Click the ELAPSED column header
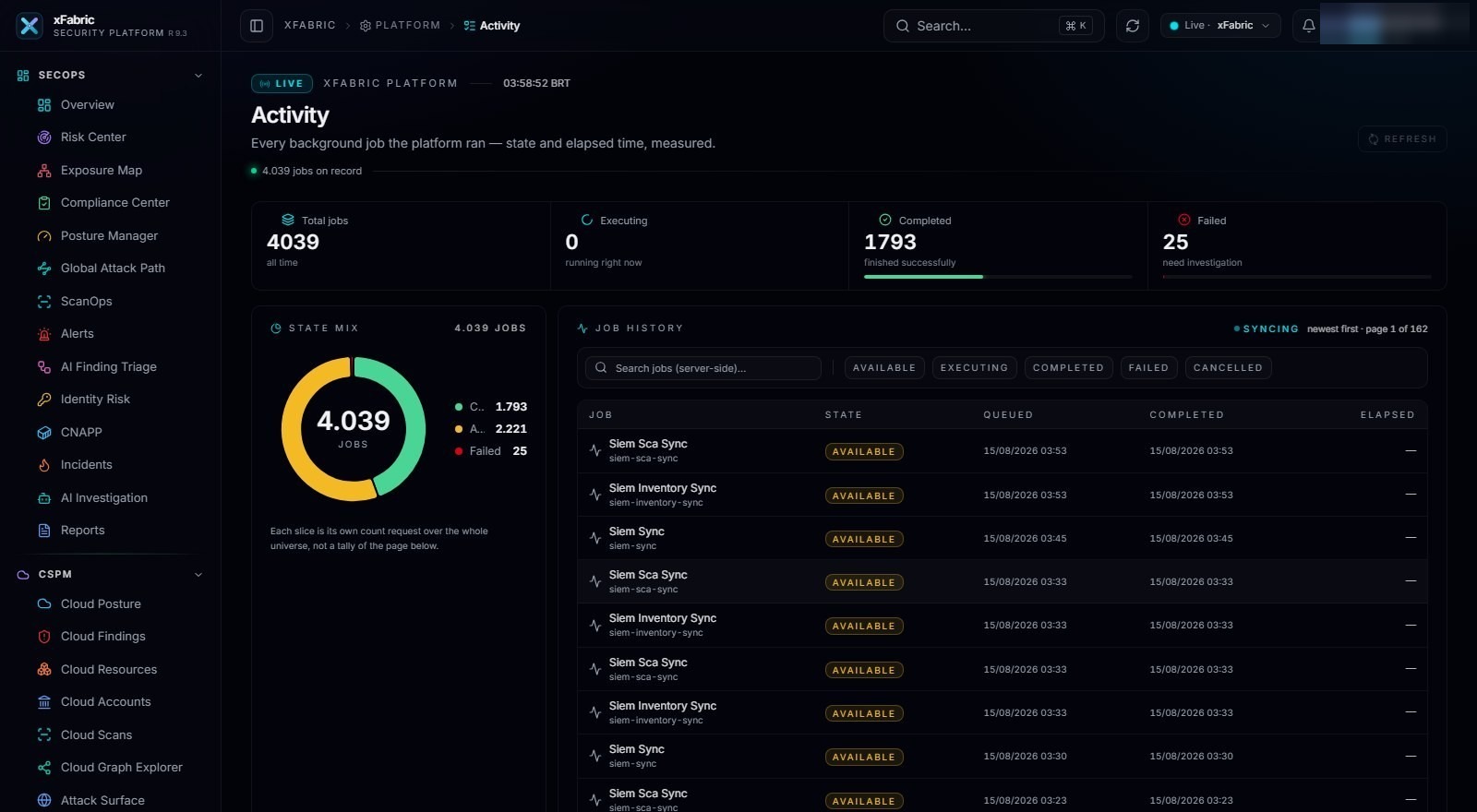 pos(1387,415)
